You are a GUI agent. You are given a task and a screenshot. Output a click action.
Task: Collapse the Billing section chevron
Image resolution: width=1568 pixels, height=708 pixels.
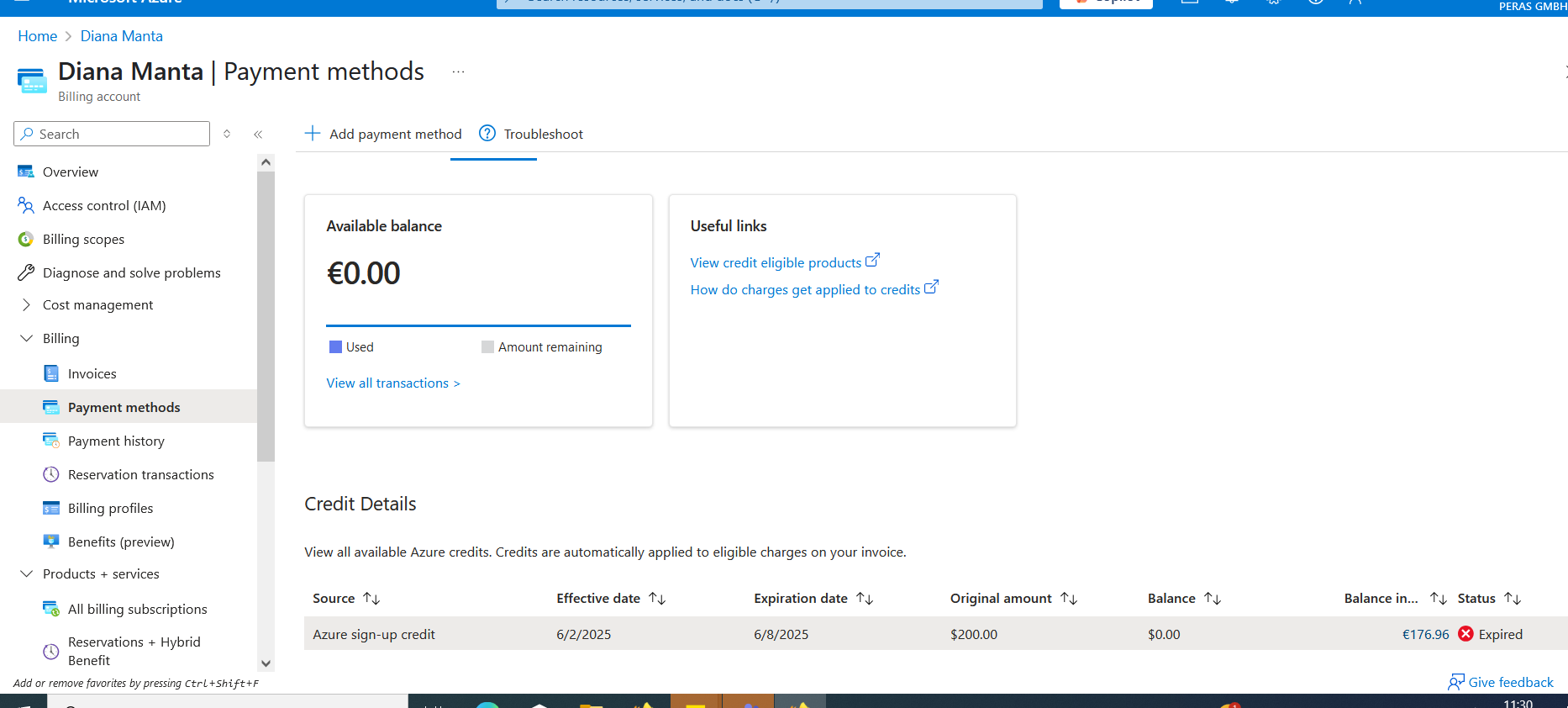tap(26, 338)
